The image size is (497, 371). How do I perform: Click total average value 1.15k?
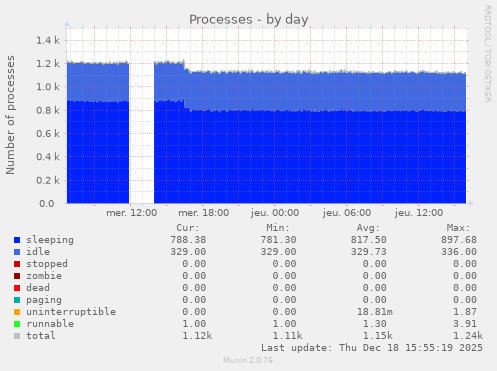click(x=378, y=336)
